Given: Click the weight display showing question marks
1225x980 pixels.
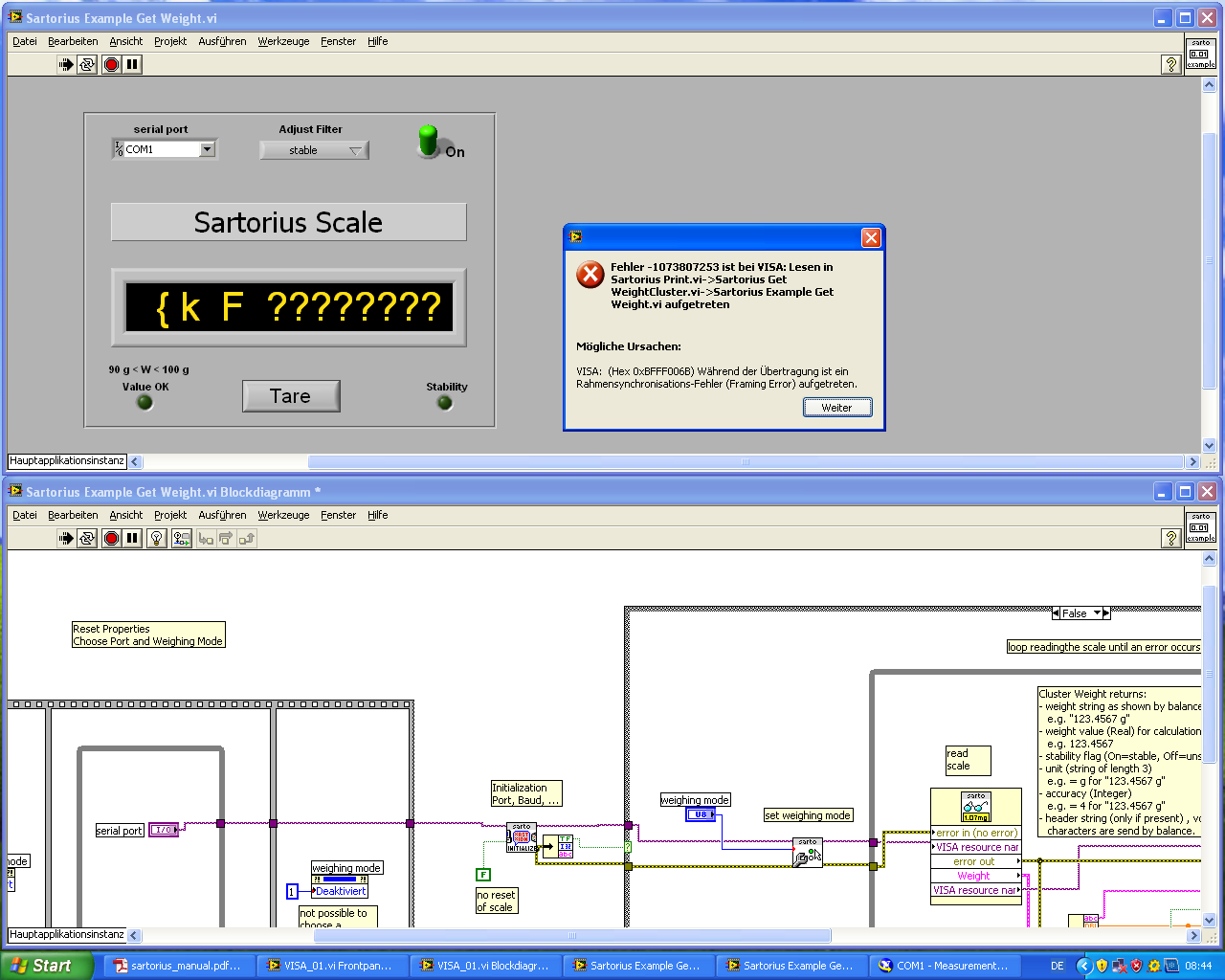Looking at the screenshot, I should coord(289,307).
